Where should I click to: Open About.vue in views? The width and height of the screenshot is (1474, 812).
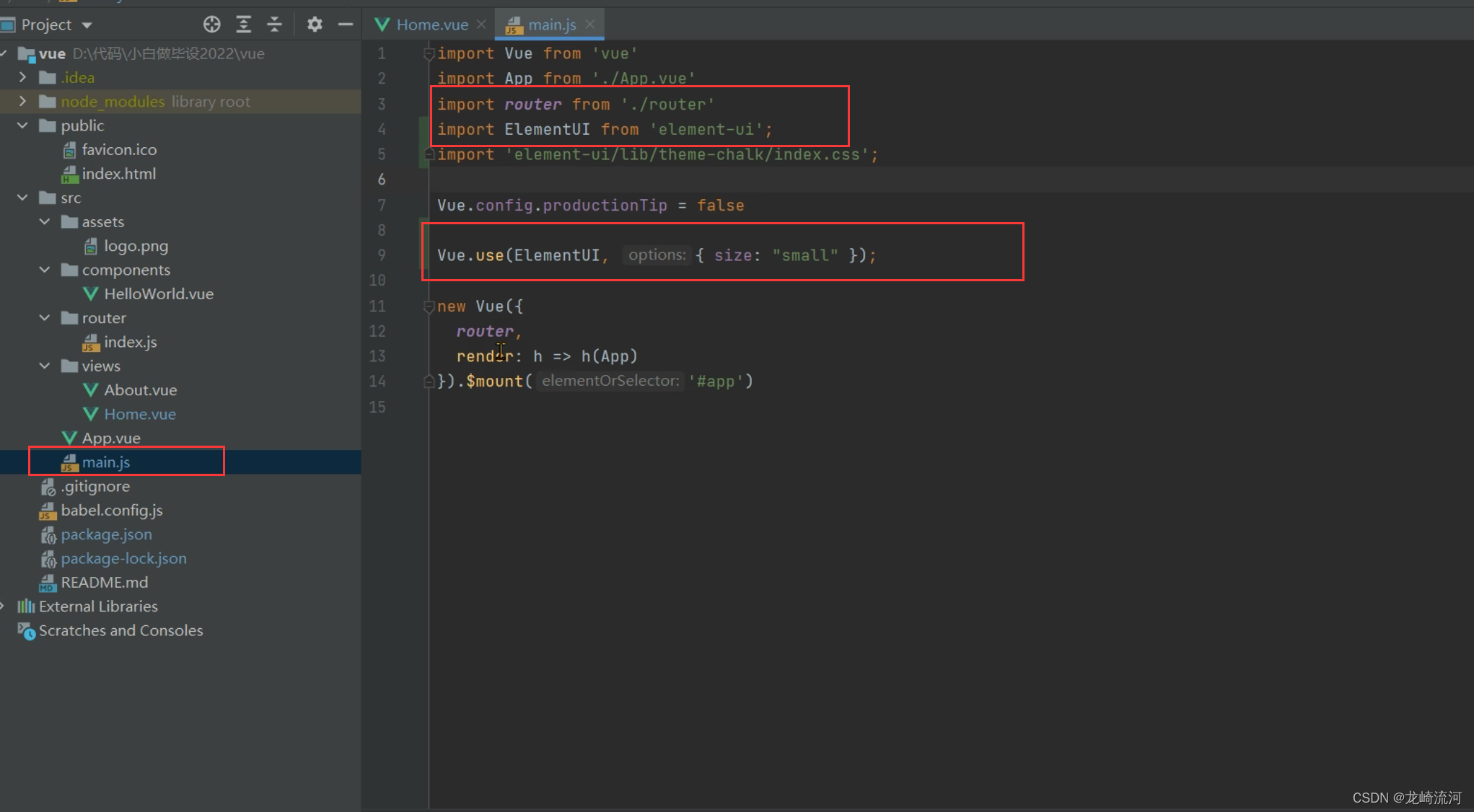coord(141,390)
